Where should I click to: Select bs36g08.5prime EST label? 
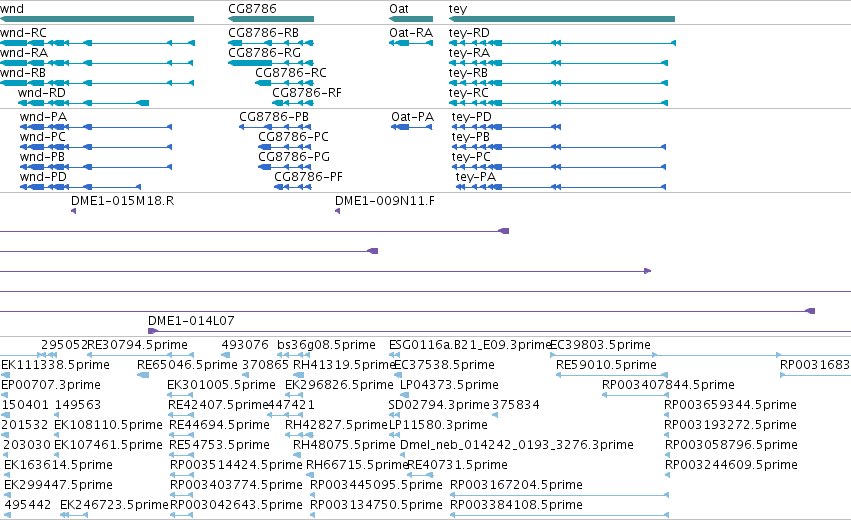(x=326, y=345)
